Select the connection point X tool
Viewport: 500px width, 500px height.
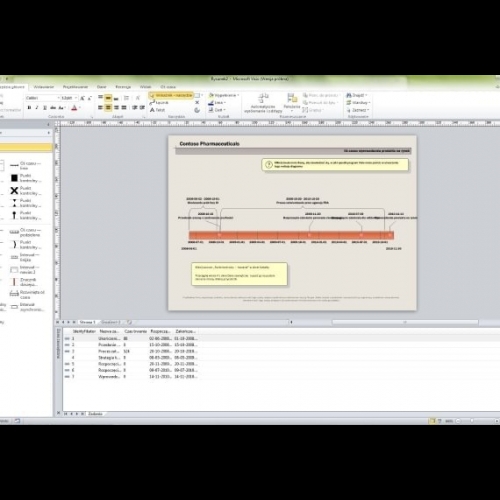197,103
